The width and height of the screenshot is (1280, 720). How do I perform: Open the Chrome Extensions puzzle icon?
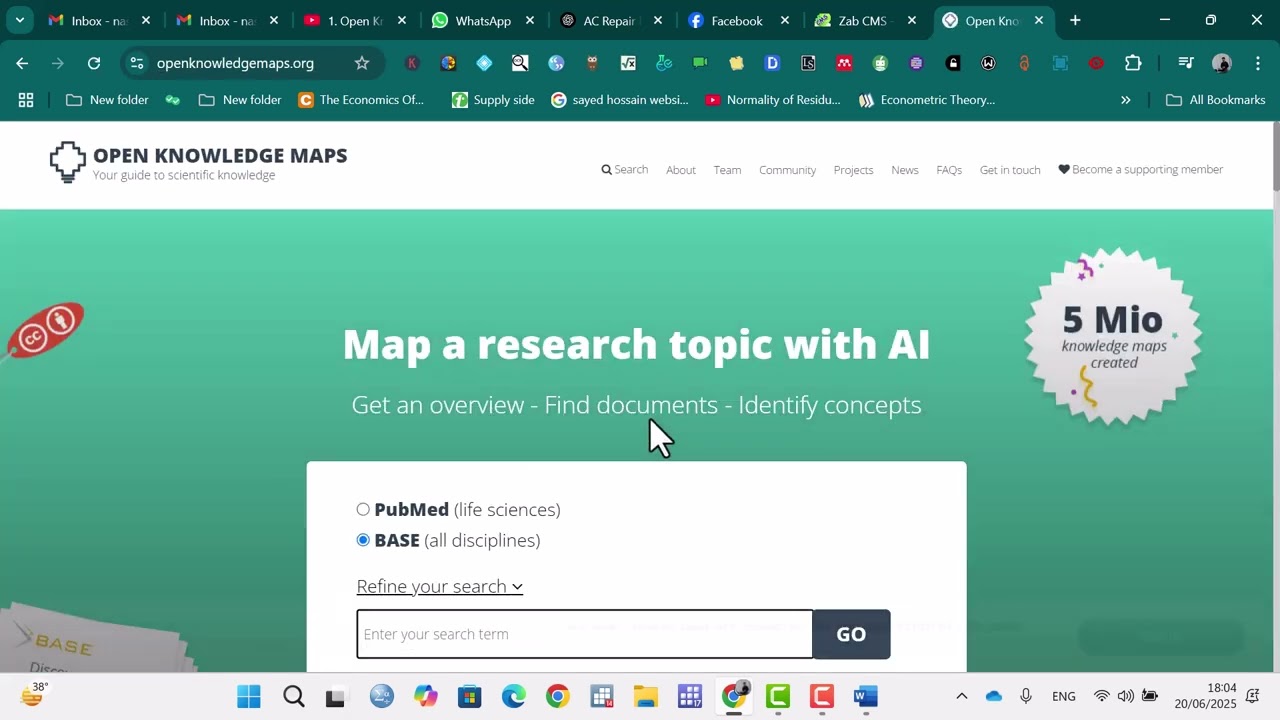click(1133, 63)
